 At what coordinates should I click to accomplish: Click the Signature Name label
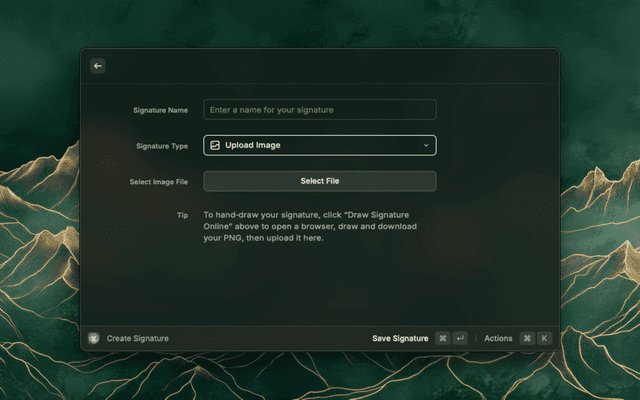(160, 110)
